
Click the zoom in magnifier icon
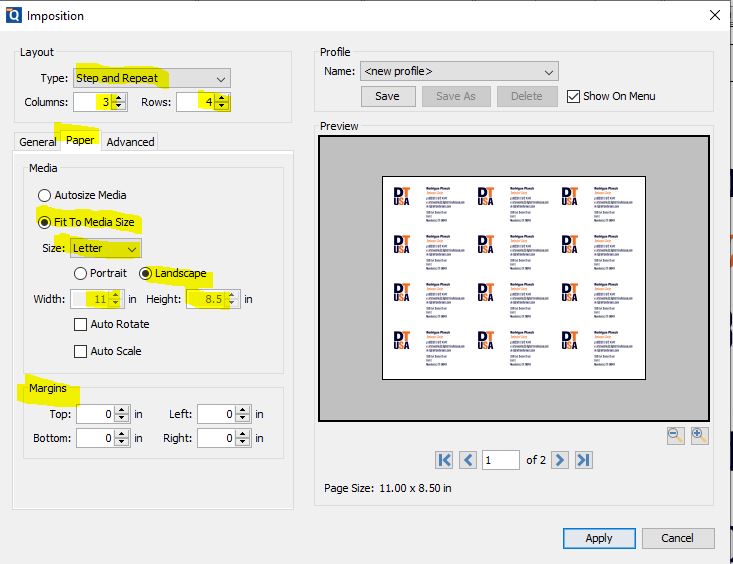tap(699, 436)
